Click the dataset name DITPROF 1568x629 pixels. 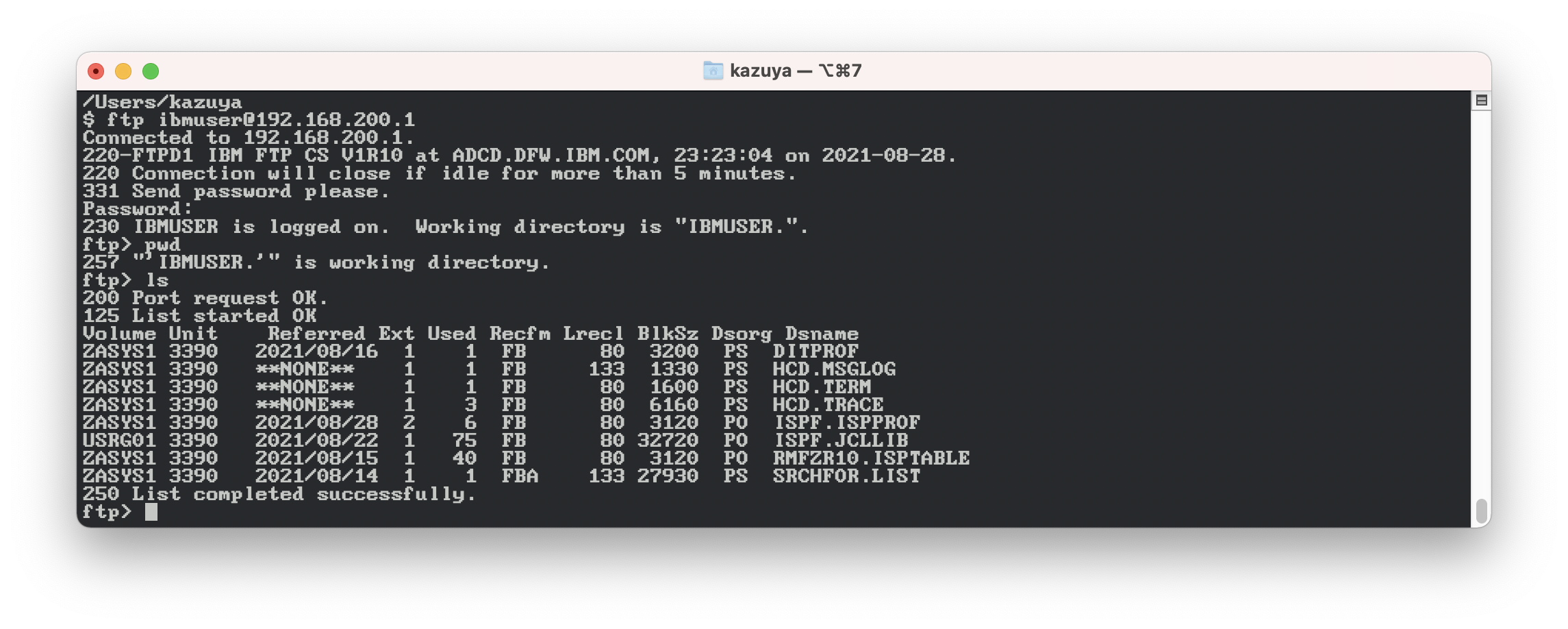815,351
